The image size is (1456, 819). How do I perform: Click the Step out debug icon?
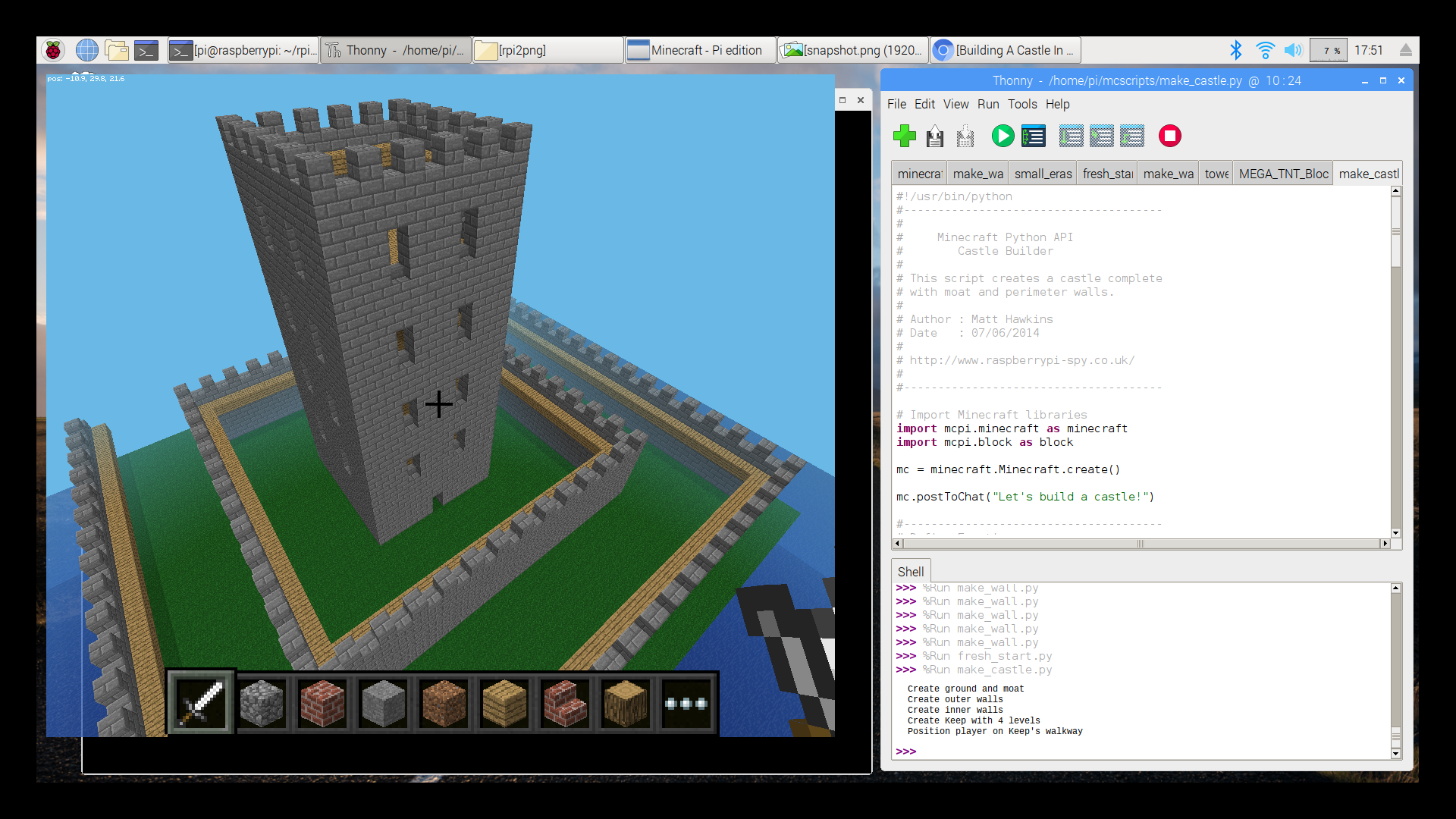pyautogui.click(x=1132, y=136)
